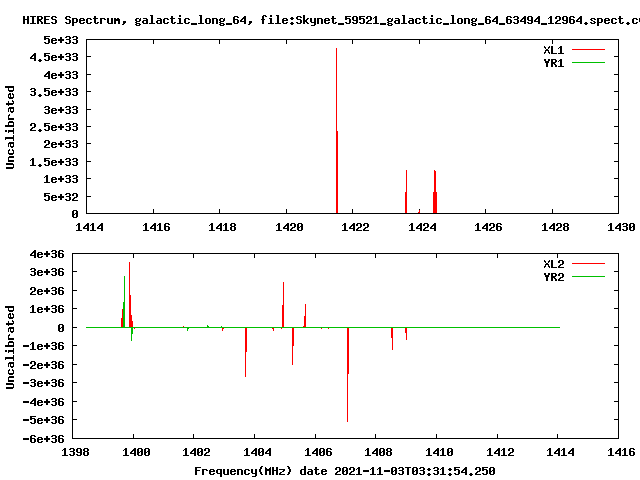Select the YR1 legend label
The height and width of the screenshot is (480, 640).
tap(553, 63)
